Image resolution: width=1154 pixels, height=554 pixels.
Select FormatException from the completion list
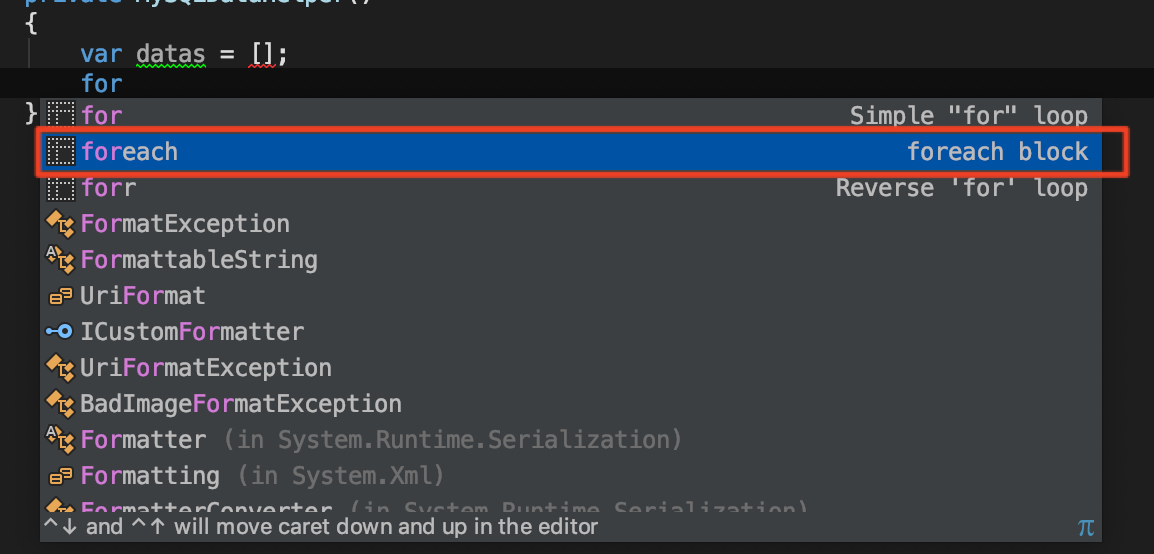point(185,224)
